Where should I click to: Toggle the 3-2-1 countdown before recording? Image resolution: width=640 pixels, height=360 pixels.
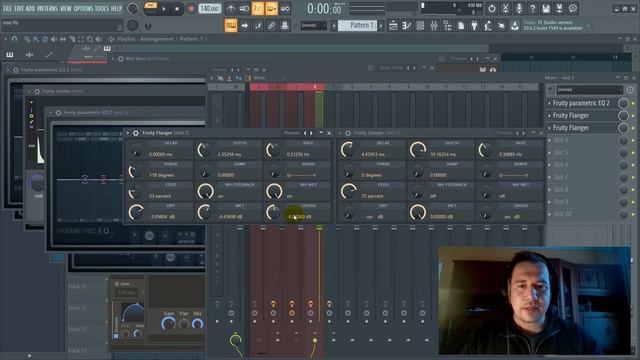coord(258,8)
